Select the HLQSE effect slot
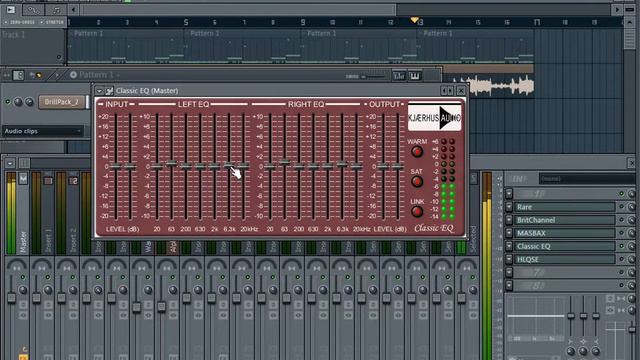Viewport: 640px width, 360px height. point(564,259)
